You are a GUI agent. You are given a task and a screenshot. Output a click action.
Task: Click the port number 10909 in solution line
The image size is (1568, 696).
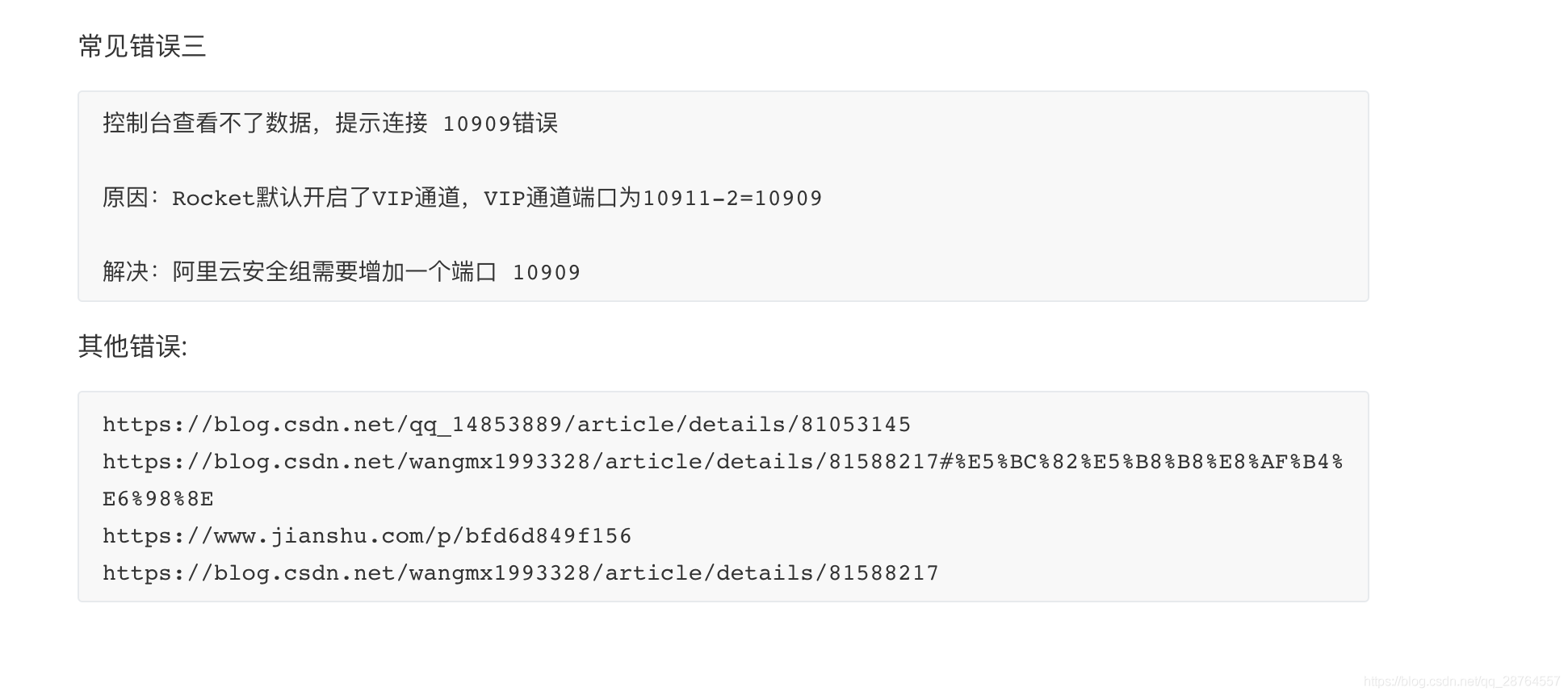pyautogui.click(x=547, y=273)
